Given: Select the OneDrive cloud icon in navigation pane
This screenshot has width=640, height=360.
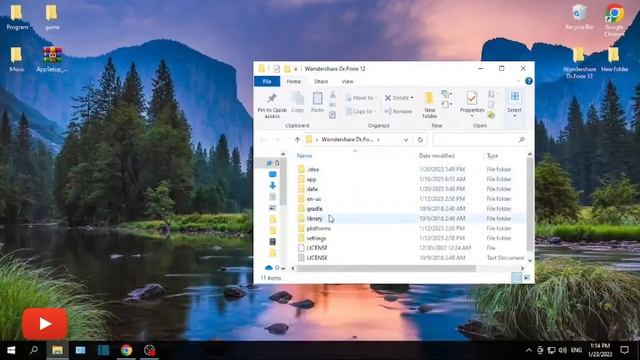Looking at the screenshot, I should point(269,268).
